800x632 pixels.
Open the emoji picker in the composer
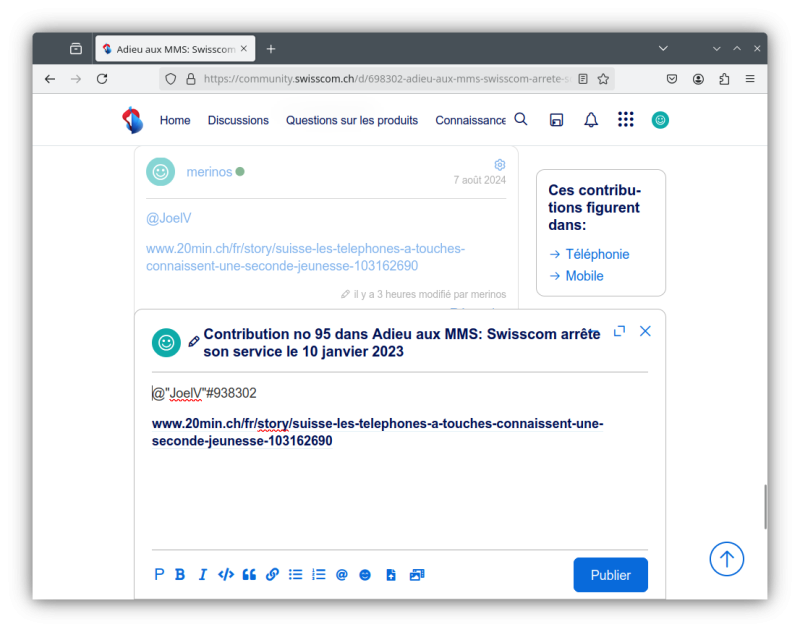[x=365, y=575]
